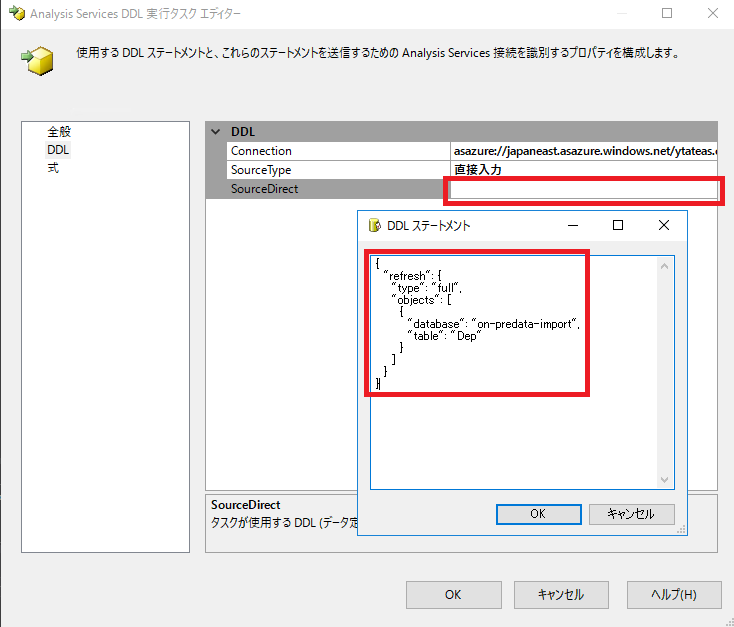This screenshot has width=734, height=627.
Task: Select the SourceDirect property label
Action: click(x=264, y=189)
